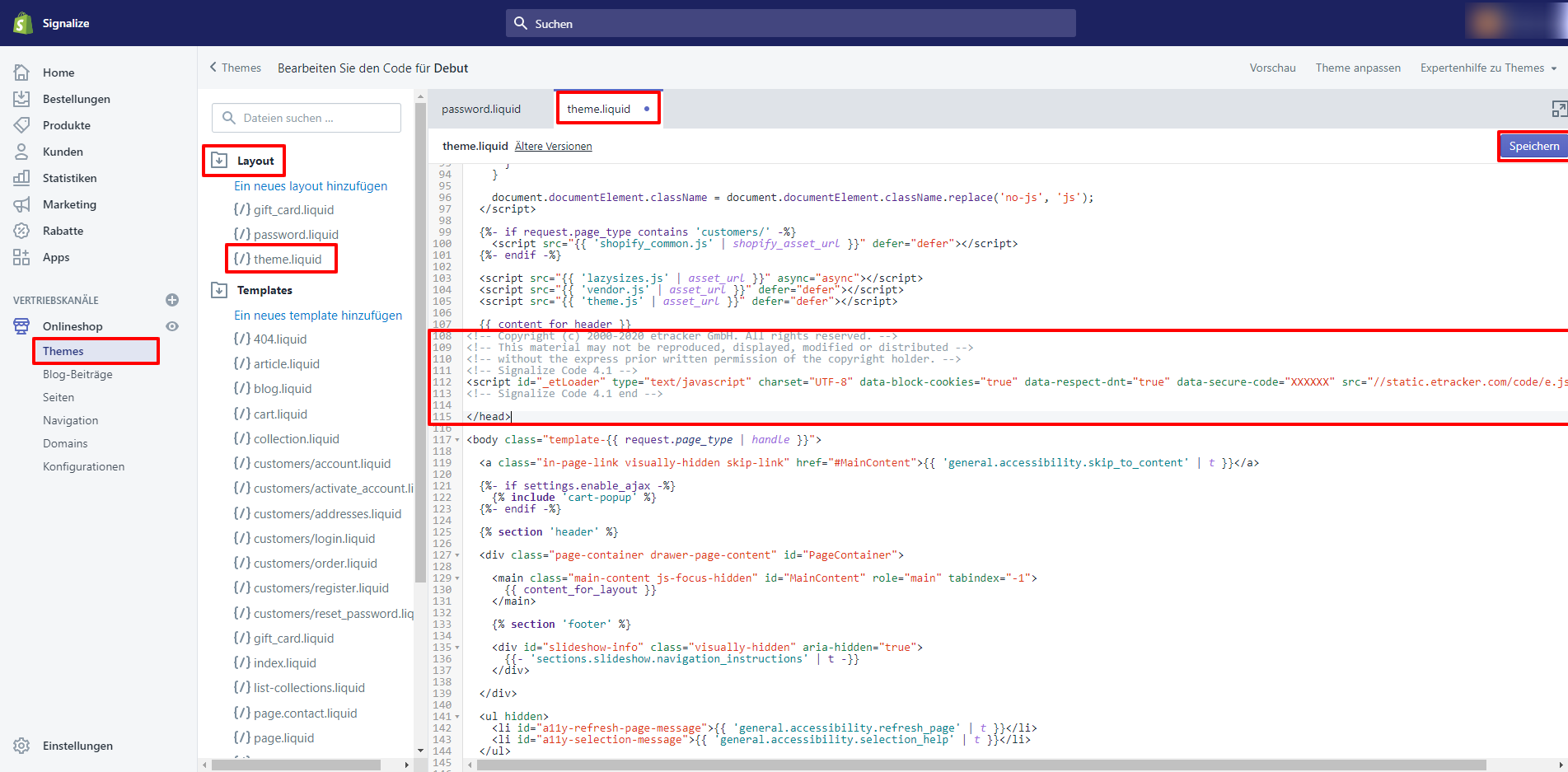
Task: Open customers/account.liquid template
Action: (x=311, y=463)
